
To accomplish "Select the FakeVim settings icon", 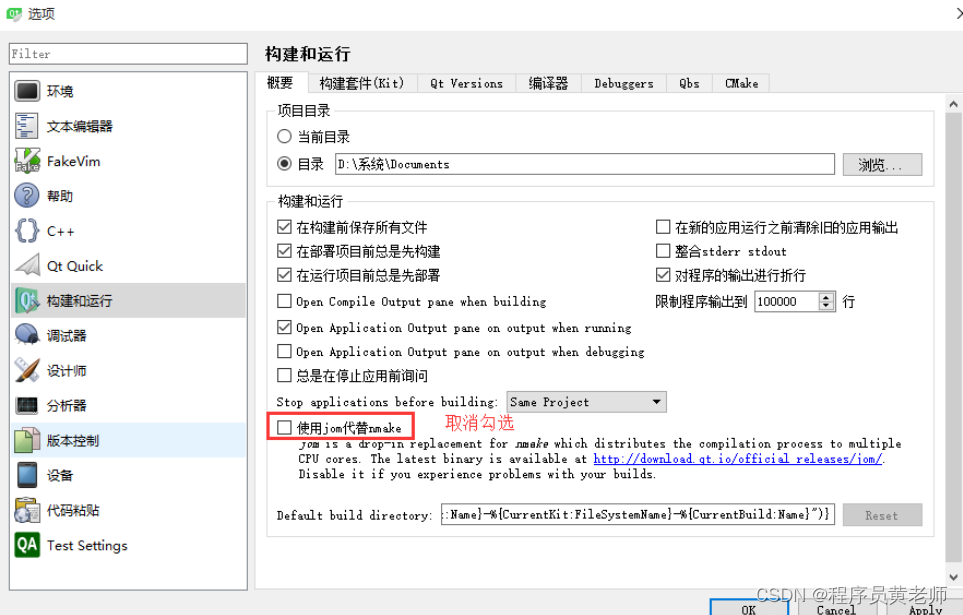I will tap(27, 160).
